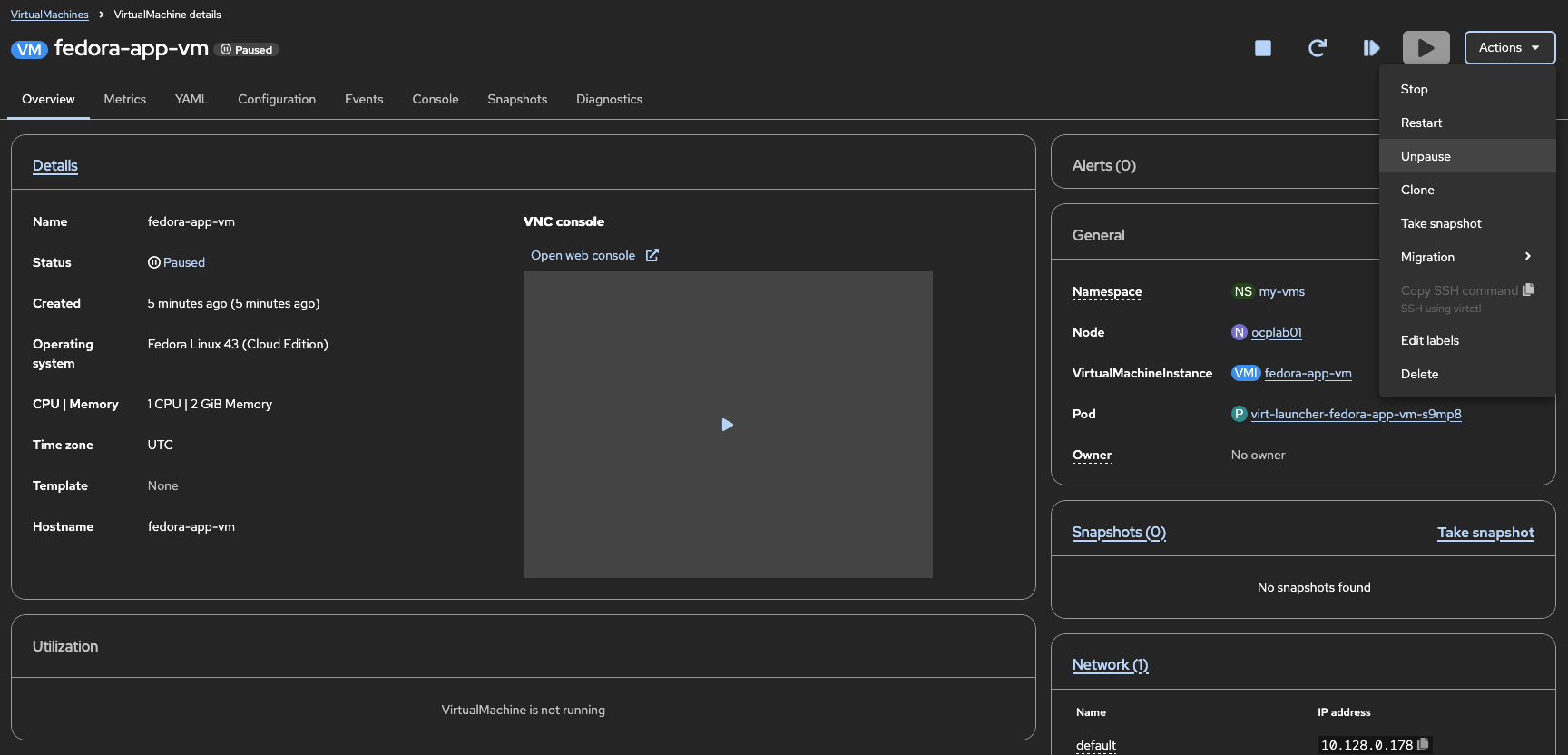Open the Actions dropdown
The height and width of the screenshot is (755, 1568).
[x=1510, y=48]
